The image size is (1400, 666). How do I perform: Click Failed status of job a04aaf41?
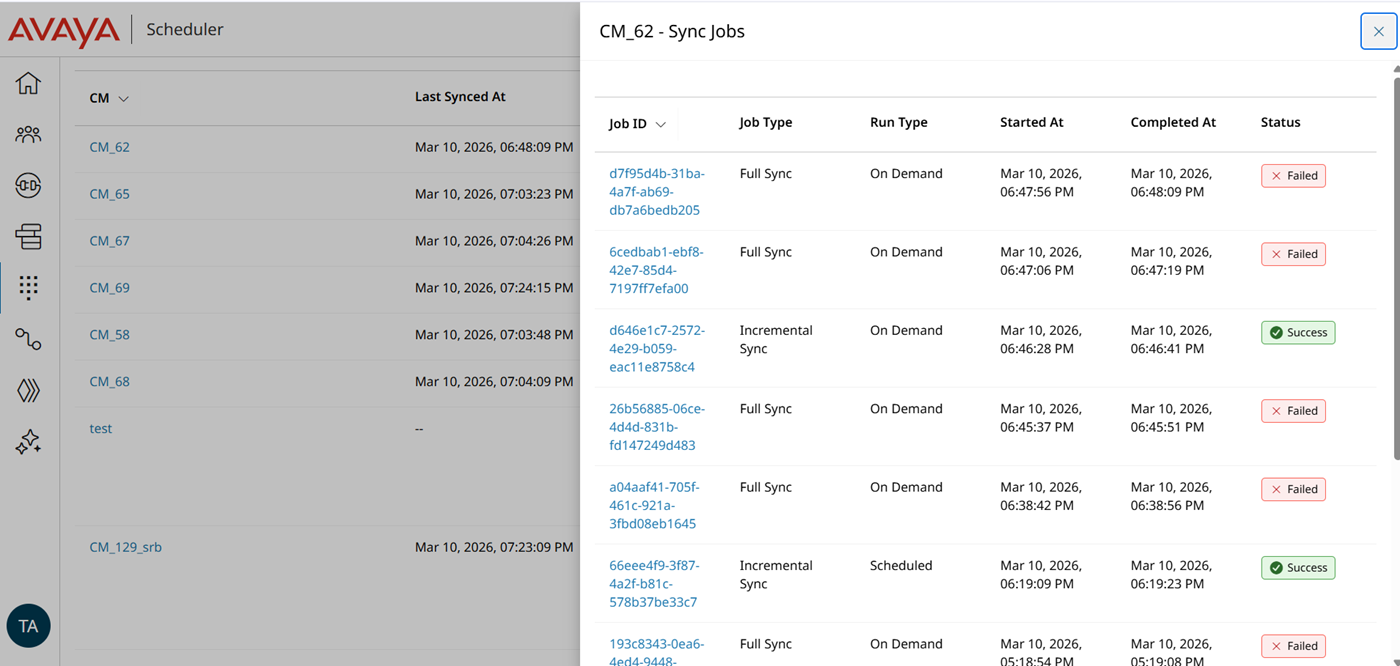[1293, 489]
